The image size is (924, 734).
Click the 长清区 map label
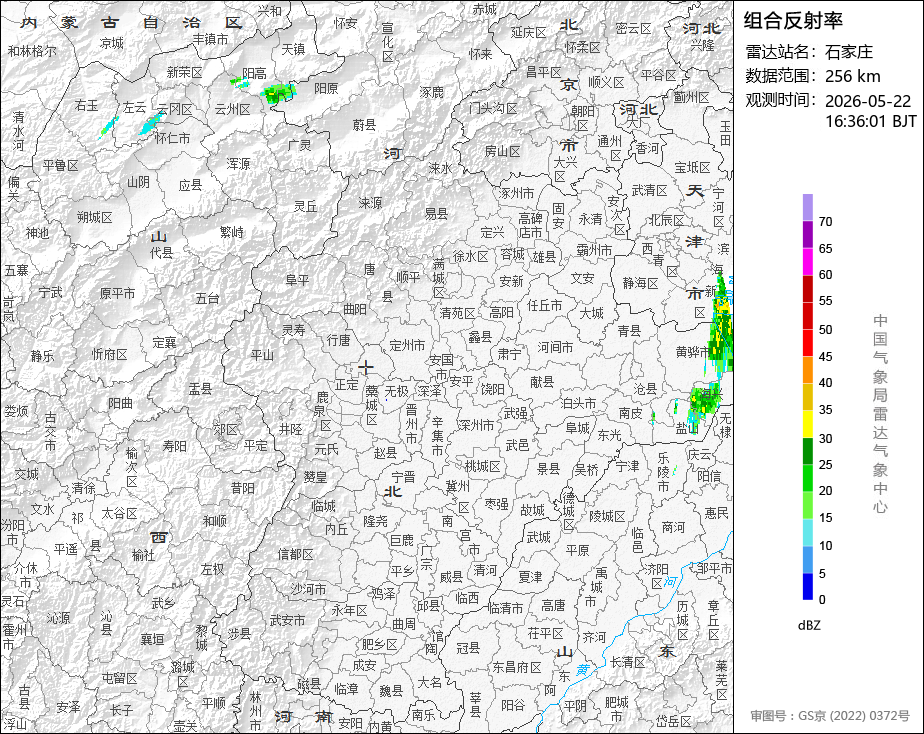pyautogui.click(x=628, y=662)
